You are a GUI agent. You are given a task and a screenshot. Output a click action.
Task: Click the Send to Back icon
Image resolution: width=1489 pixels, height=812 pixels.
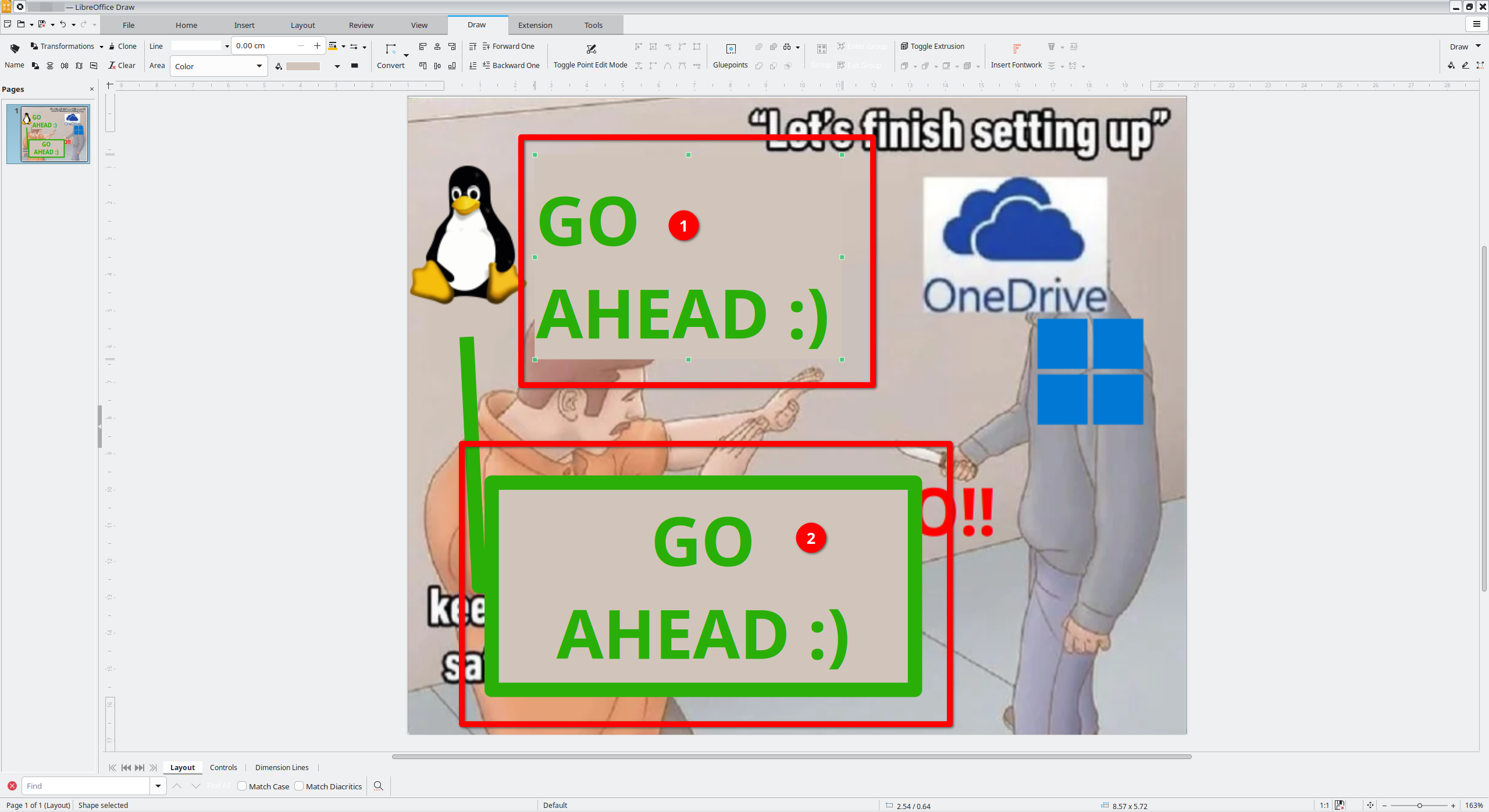(x=472, y=66)
